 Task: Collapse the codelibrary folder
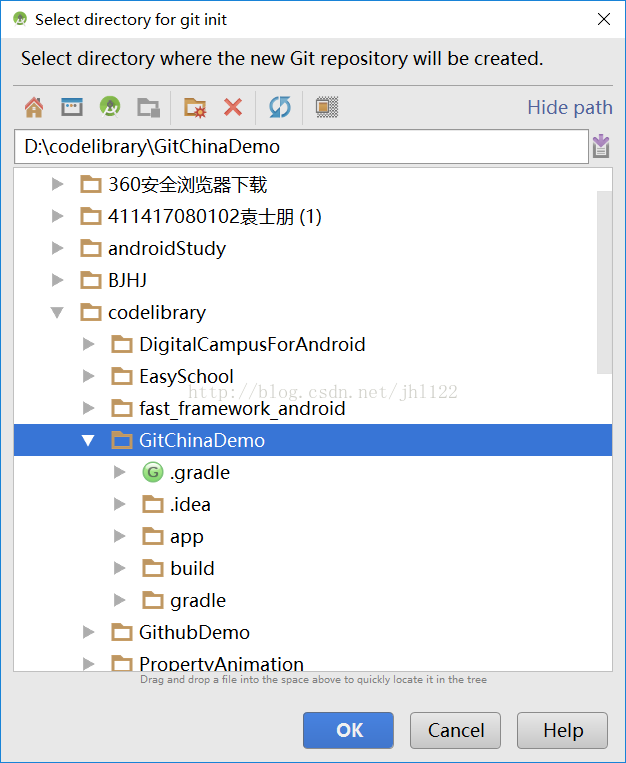coord(57,312)
